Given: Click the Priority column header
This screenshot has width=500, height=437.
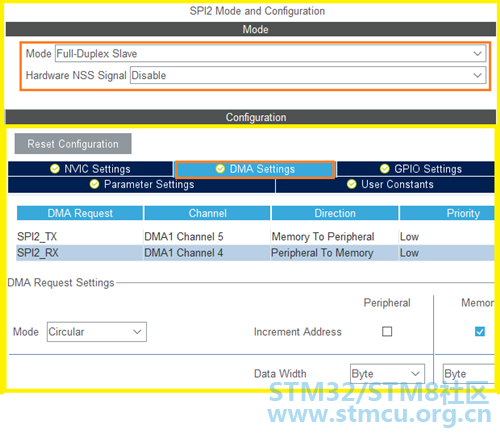Looking at the screenshot, I should 447,213.
